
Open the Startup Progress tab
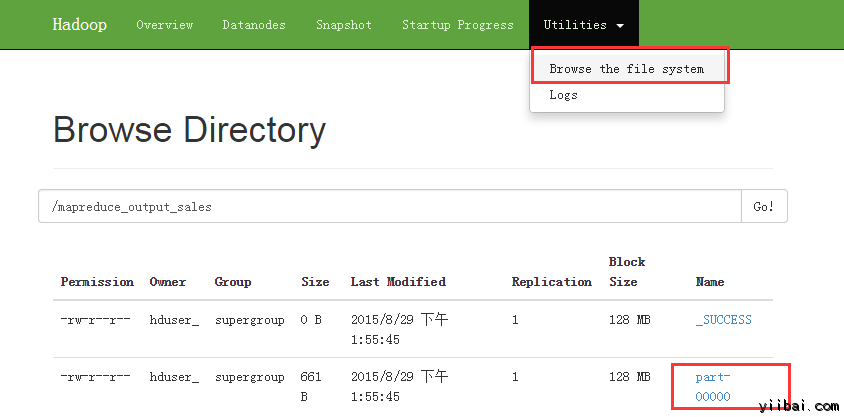[x=457, y=25]
